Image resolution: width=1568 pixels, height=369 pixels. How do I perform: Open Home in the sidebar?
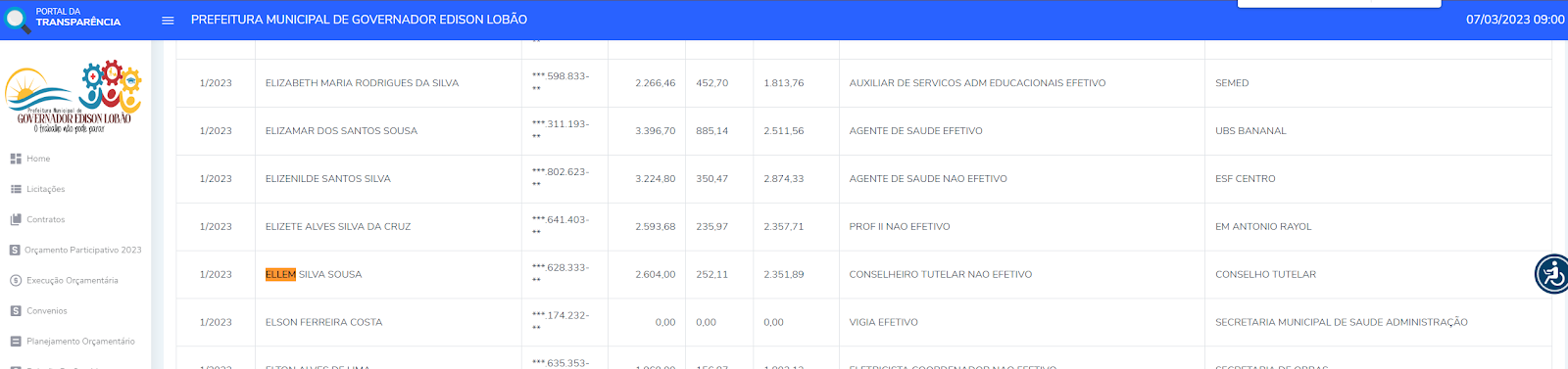[x=38, y=159]
